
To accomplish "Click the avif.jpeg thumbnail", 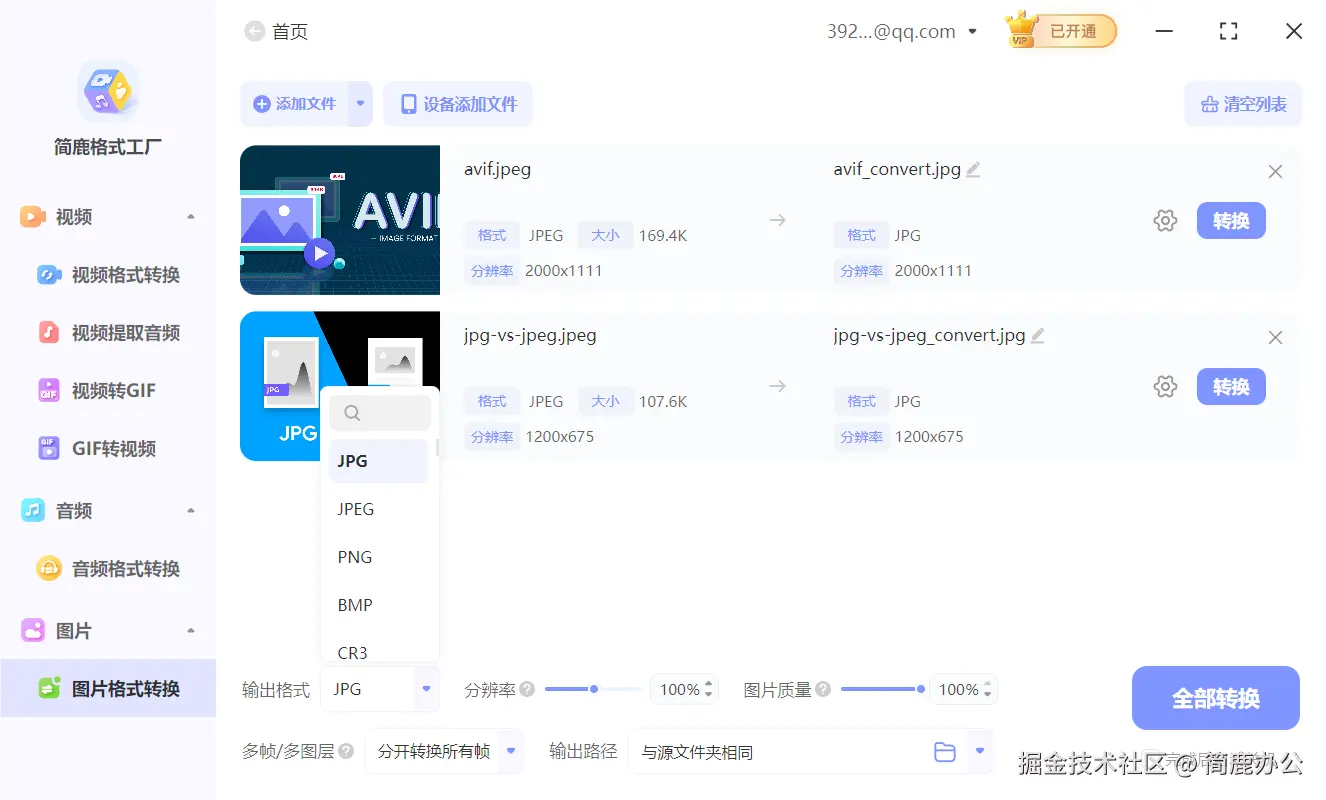I will tap(340, 220).
